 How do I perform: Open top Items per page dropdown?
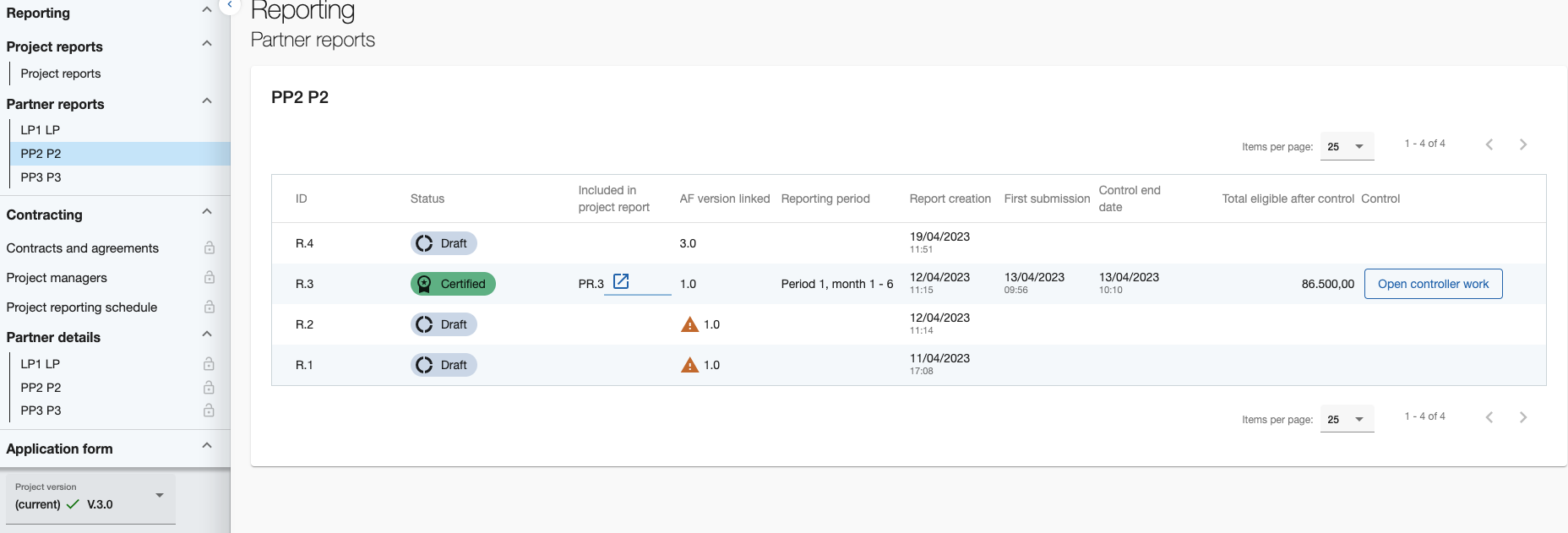(1347, 147)
